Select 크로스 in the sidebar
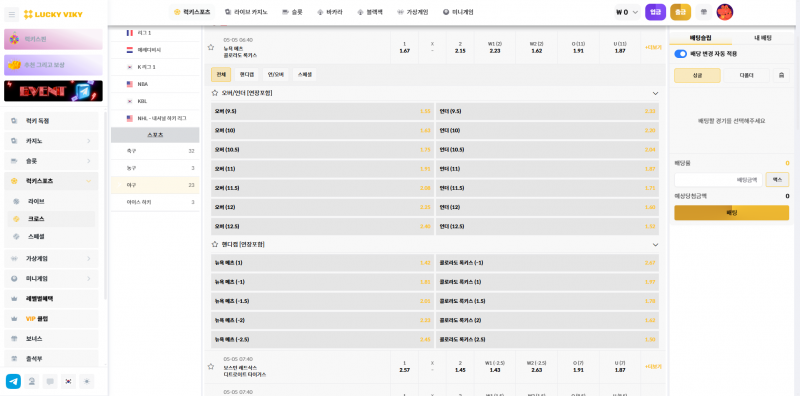 pos(51,219)
